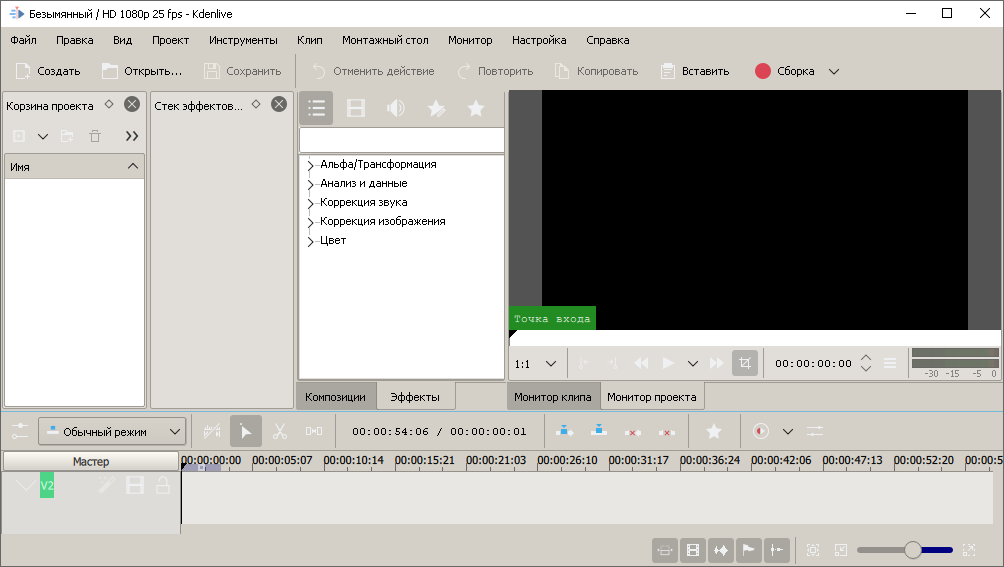Expand the Цвет category
This screenshot has width=1004, height=567.
click(310, 241)
